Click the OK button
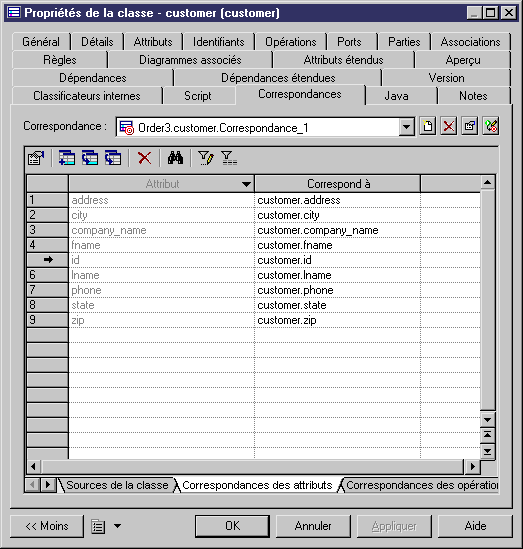This screenshot has height=549, width=523. tap(232, 526)
